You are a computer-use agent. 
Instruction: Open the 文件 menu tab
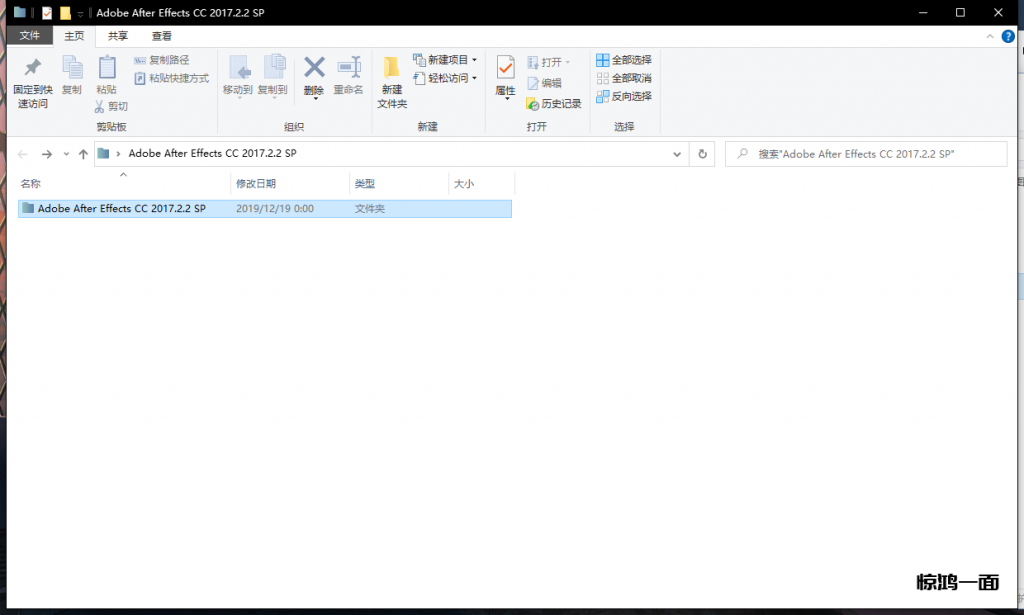(x=30, y=36)
